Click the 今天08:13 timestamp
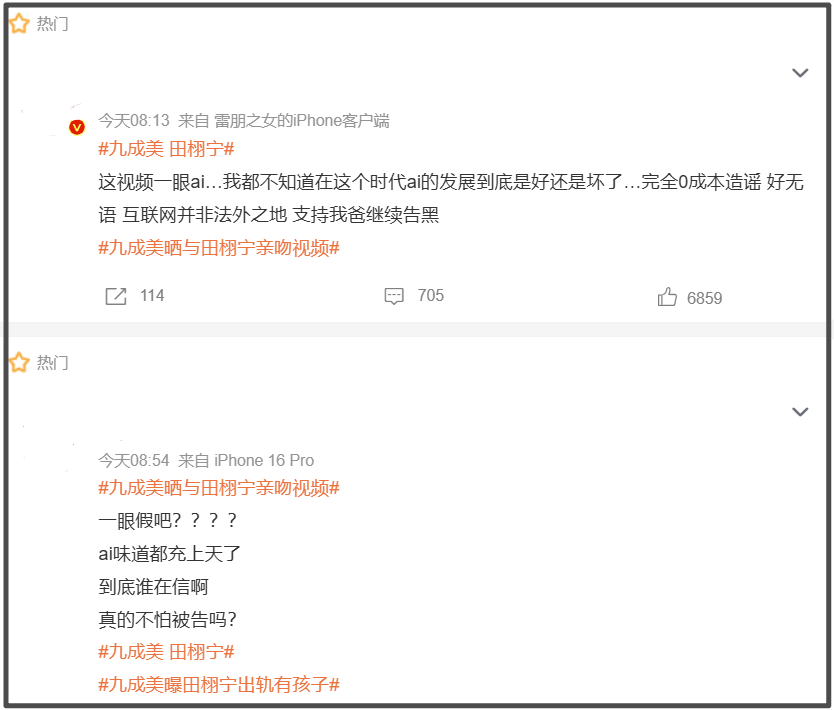The width and height of the screenshot is (834, 710). coord(134,121)
